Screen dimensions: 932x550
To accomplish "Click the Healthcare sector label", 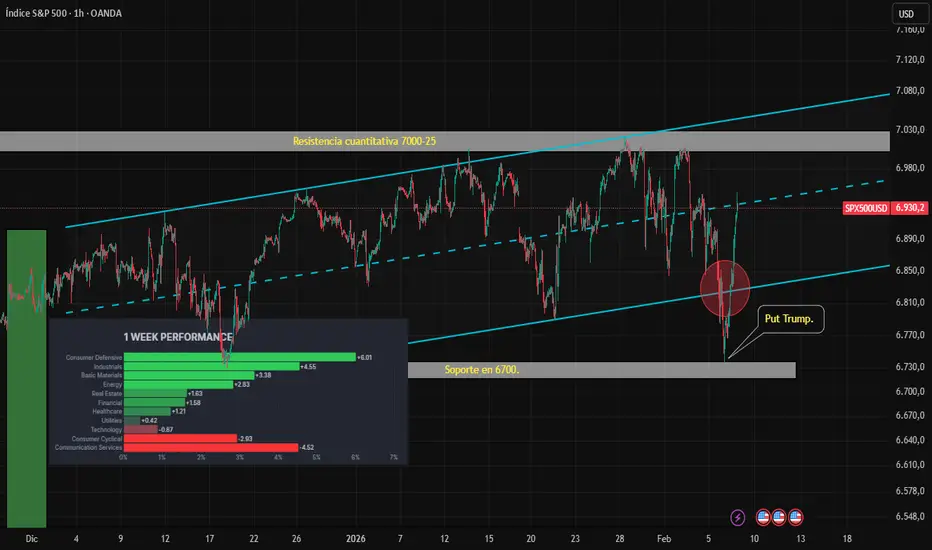I will 107,411.
